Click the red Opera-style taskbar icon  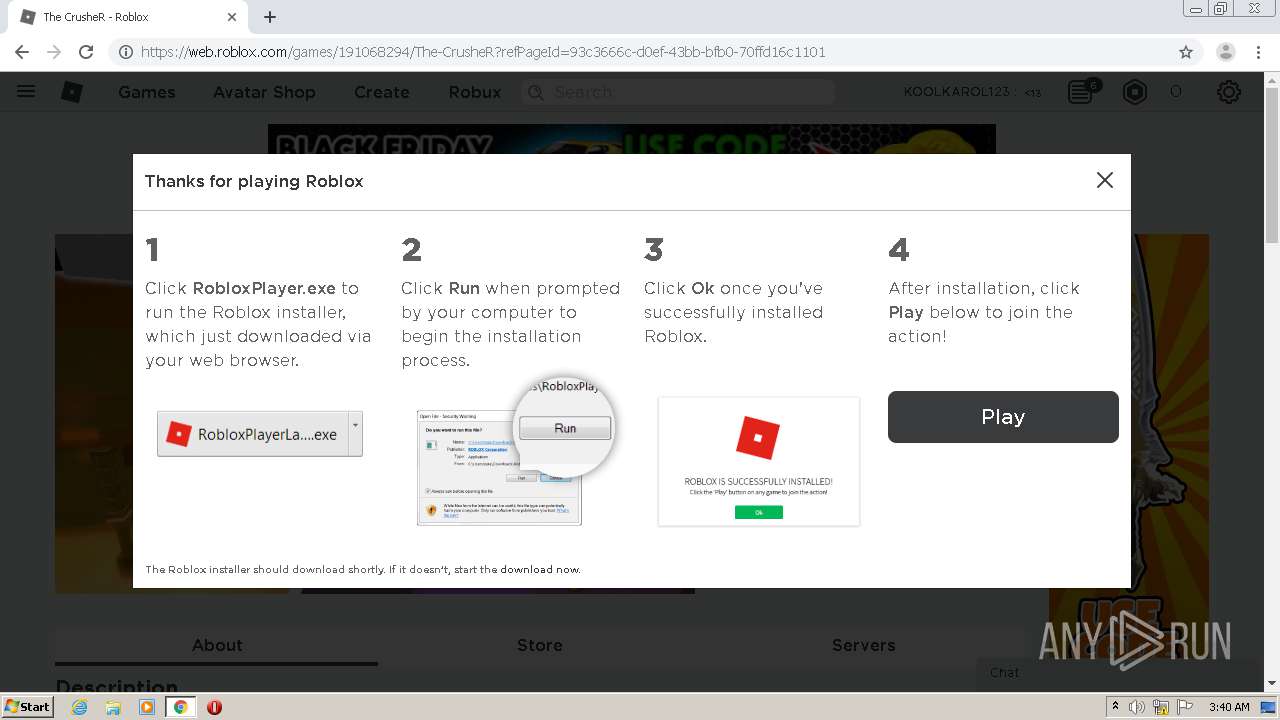(x=214, y=707)
